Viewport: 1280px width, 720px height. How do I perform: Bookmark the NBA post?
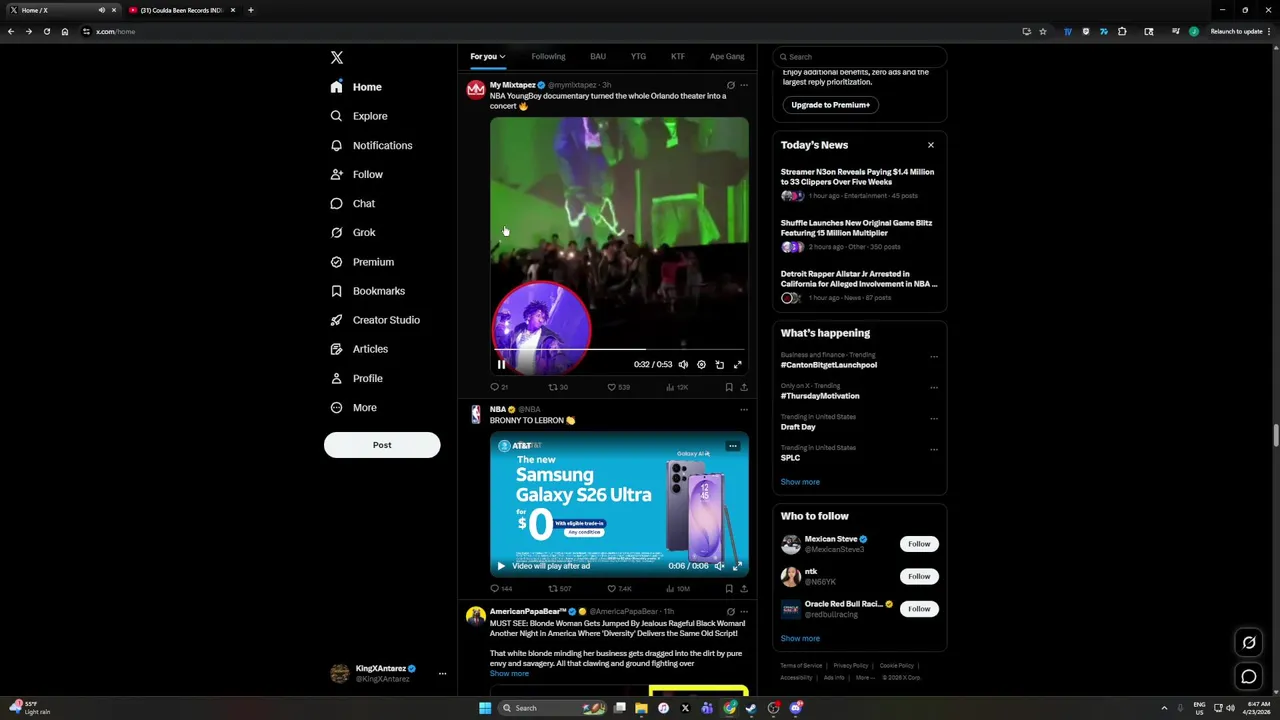(x=729, y=589)
